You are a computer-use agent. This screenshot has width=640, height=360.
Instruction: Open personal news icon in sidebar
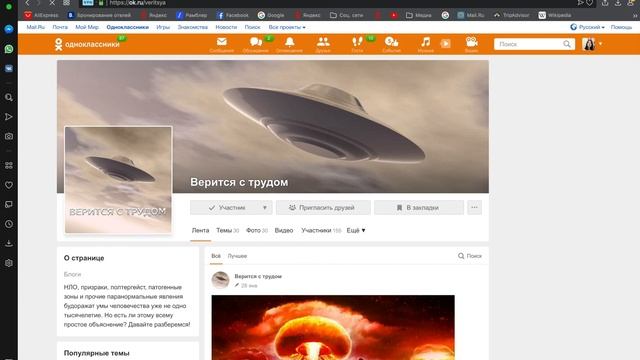(9, 204)
